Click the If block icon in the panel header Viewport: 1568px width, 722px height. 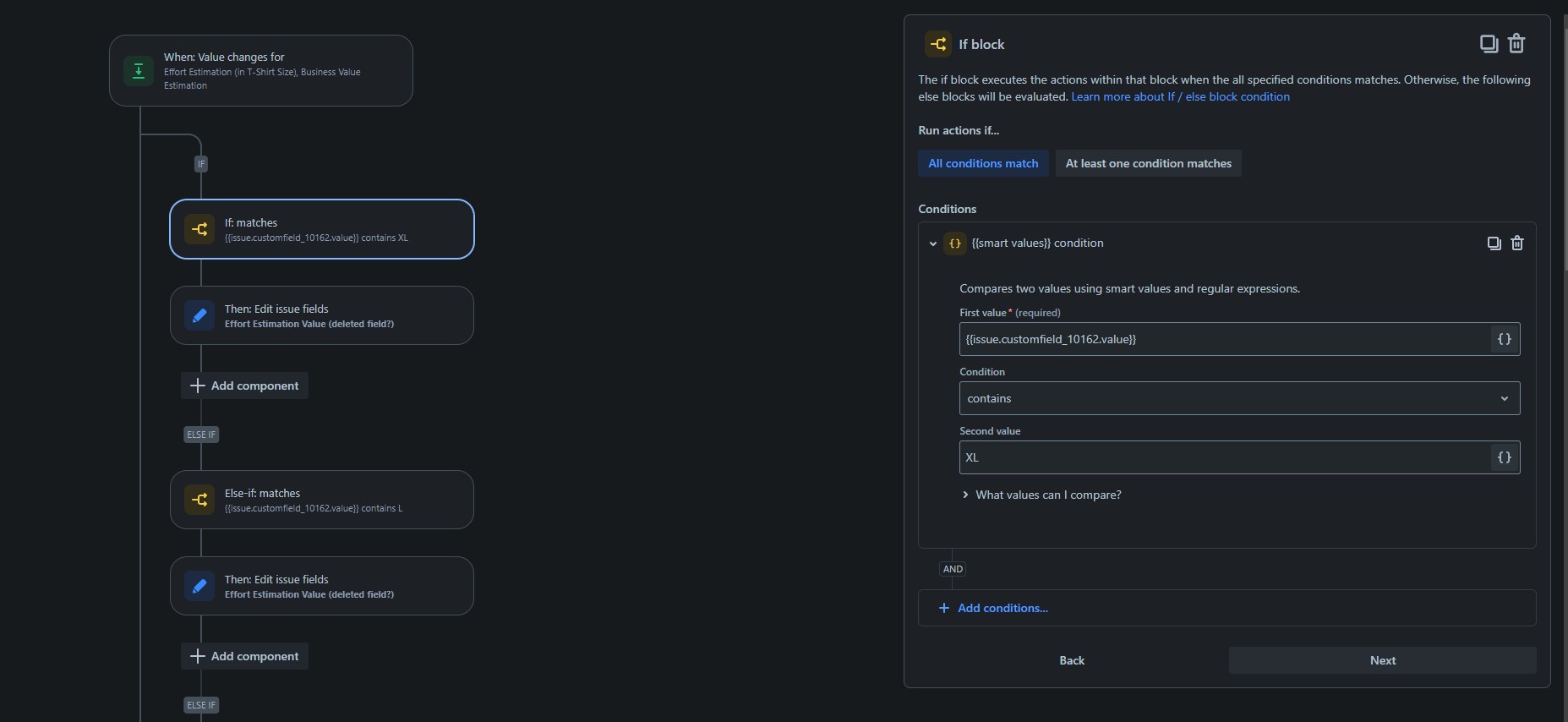pyautogui.click(x=938, y=44)
